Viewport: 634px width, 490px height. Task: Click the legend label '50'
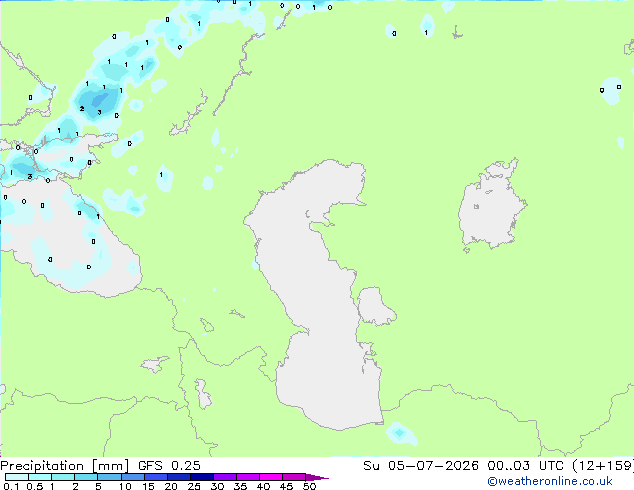(x=310, y=486)
